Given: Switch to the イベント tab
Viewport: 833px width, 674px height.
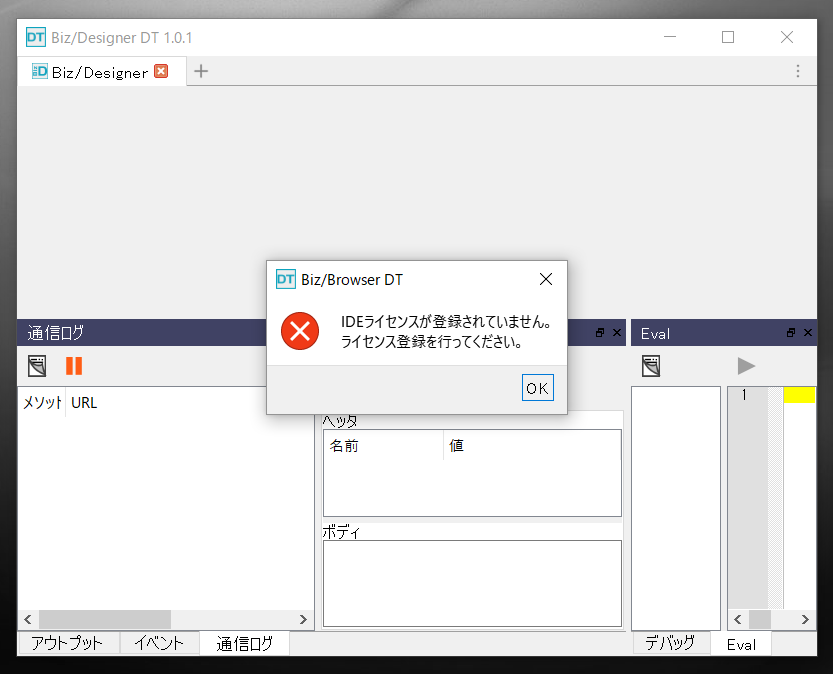Looking at the screenshot, I should point(159,643).
